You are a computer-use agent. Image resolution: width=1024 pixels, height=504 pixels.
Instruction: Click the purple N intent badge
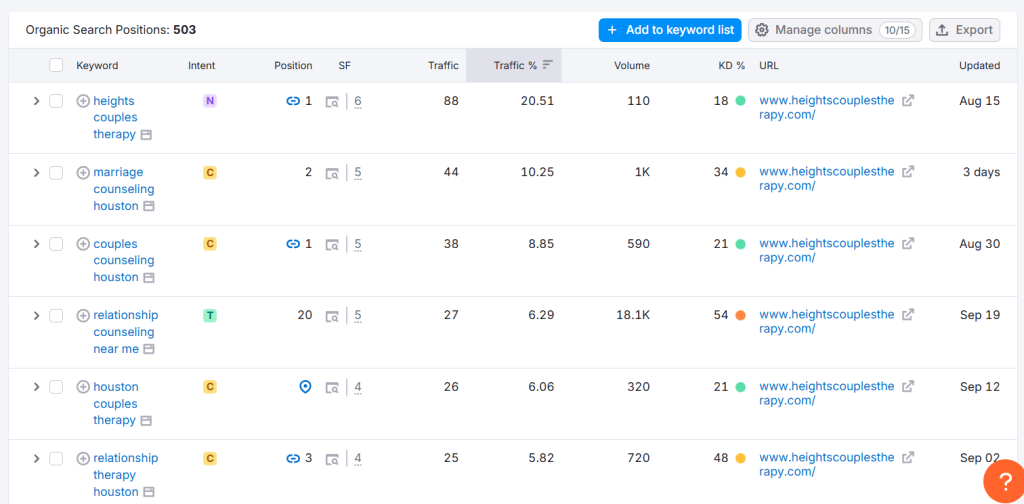(x=210, y=101)
